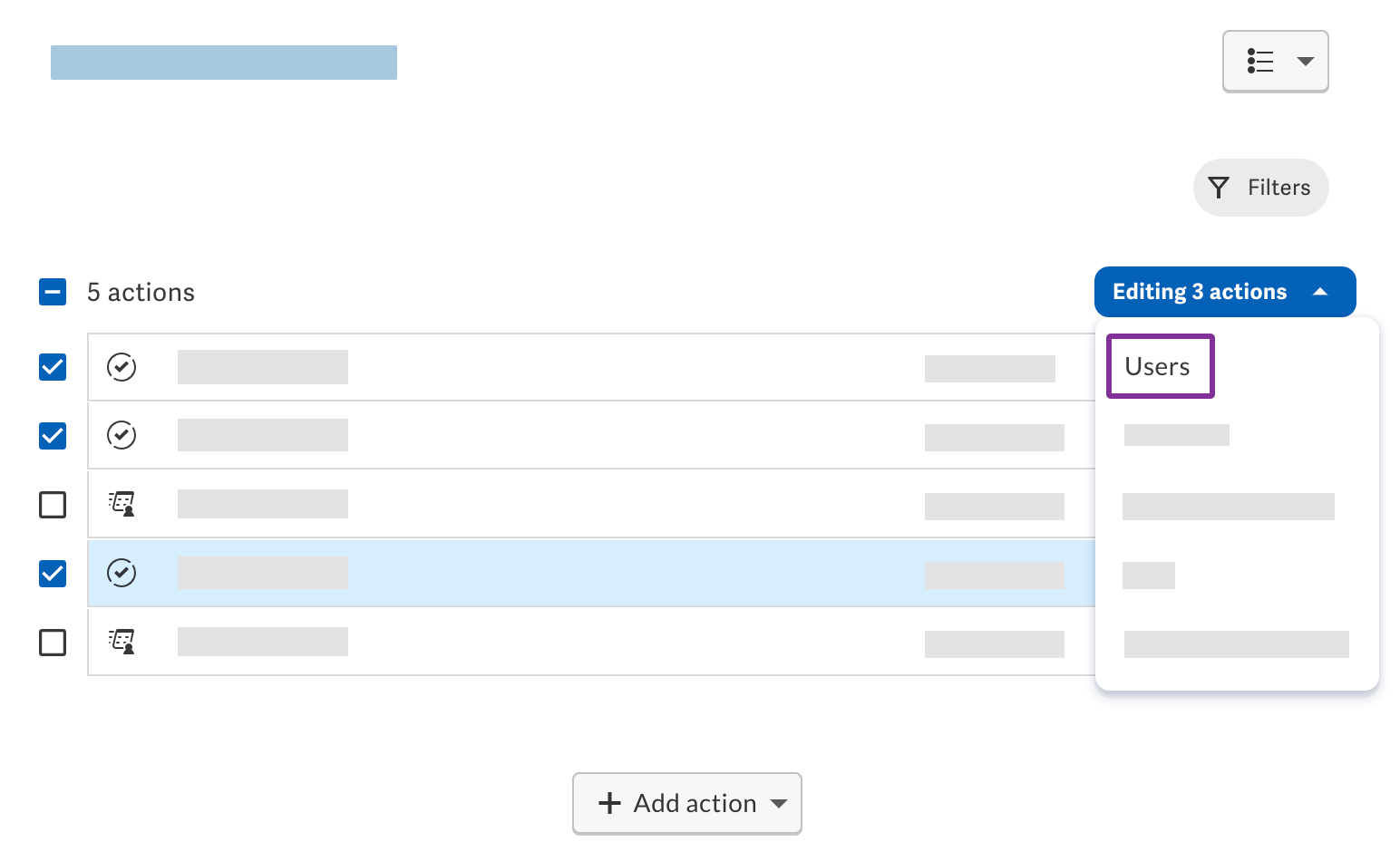Uncheck the first action row checkbox
This screenshot has width=1400, height=861.
click(53, 367)
